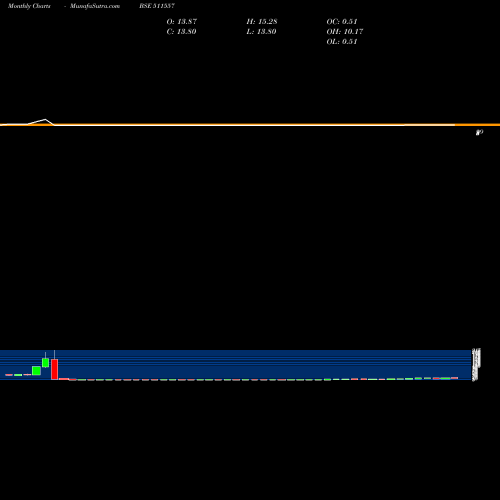Click the open value 'O: 13.87'
Screen dimensions: 500x500
pyautogui.click(x=182, y=21)
